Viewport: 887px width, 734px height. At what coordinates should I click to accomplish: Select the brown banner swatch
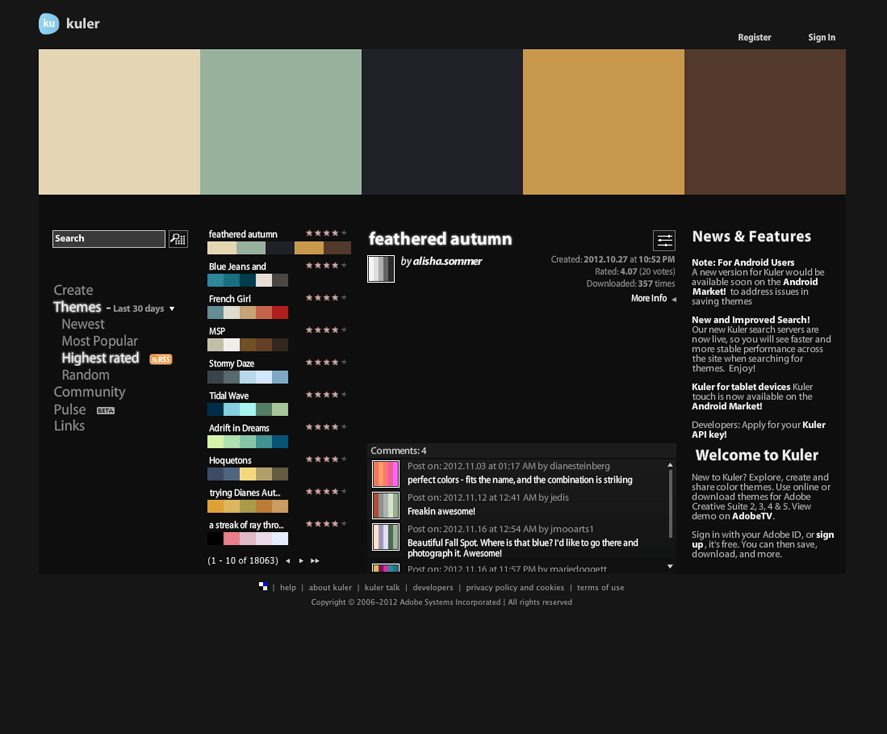765,122
